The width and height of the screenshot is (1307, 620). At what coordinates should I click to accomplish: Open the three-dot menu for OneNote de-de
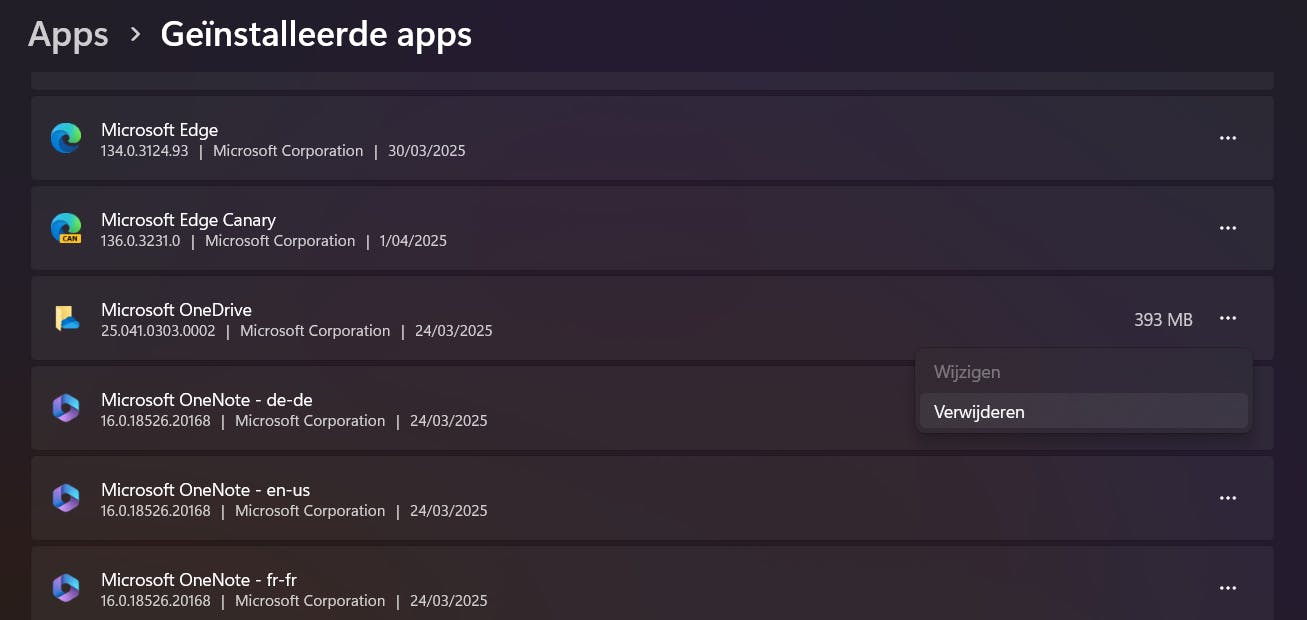(x=1228, y=408)
